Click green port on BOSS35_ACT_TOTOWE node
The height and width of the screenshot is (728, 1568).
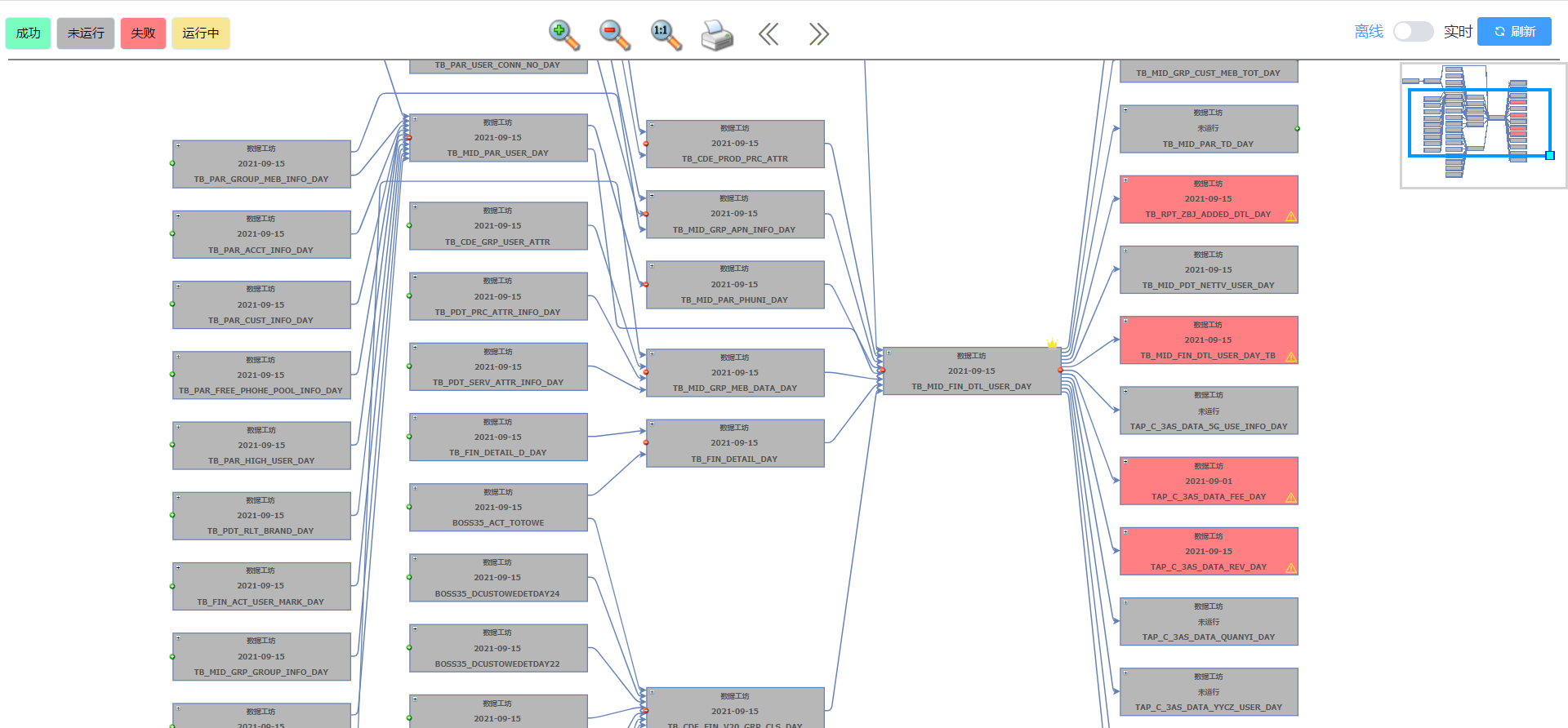(x=409, y=507)
